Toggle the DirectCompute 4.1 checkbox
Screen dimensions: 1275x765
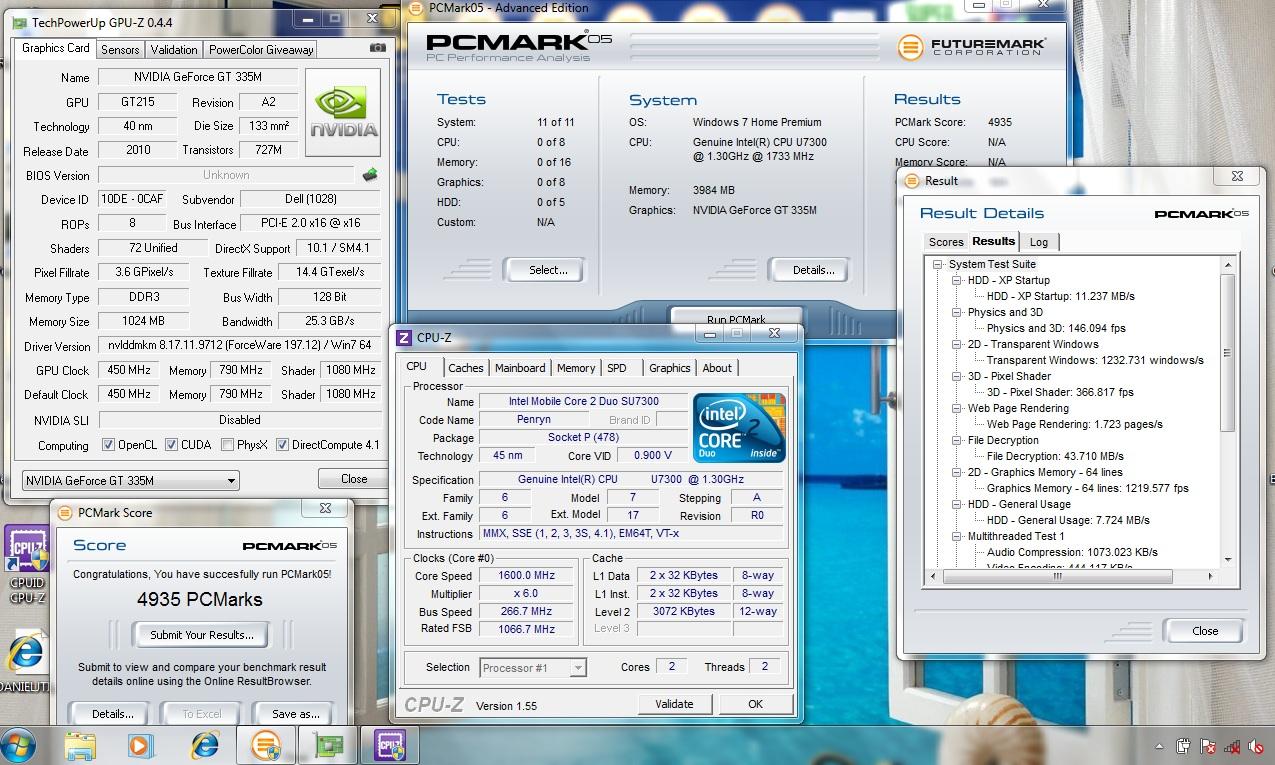pyautogui.click(x=283, y=445)
